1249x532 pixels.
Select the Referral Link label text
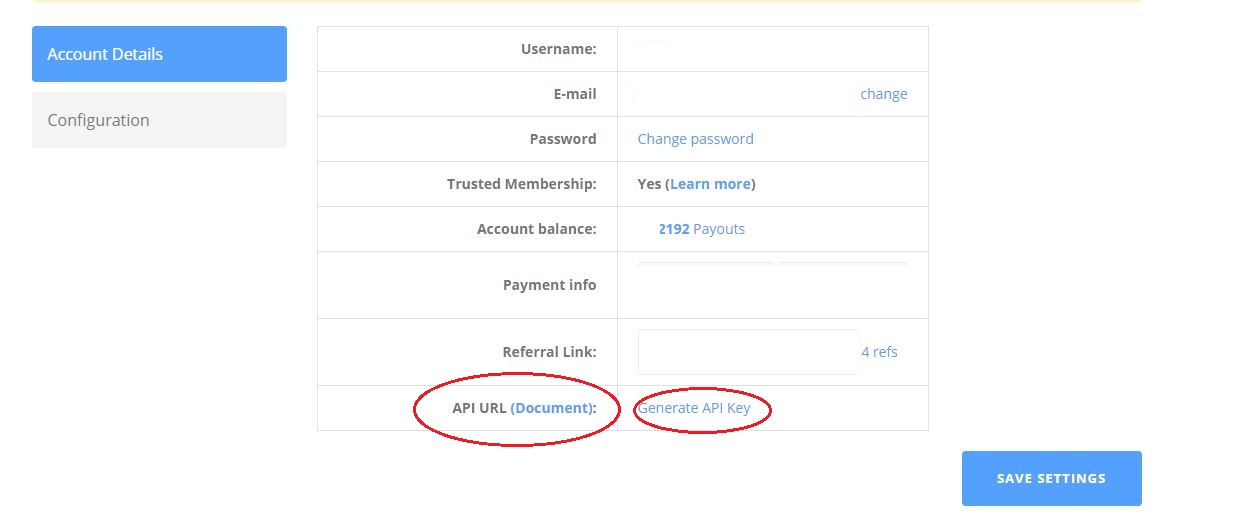[x=549, y=352]
